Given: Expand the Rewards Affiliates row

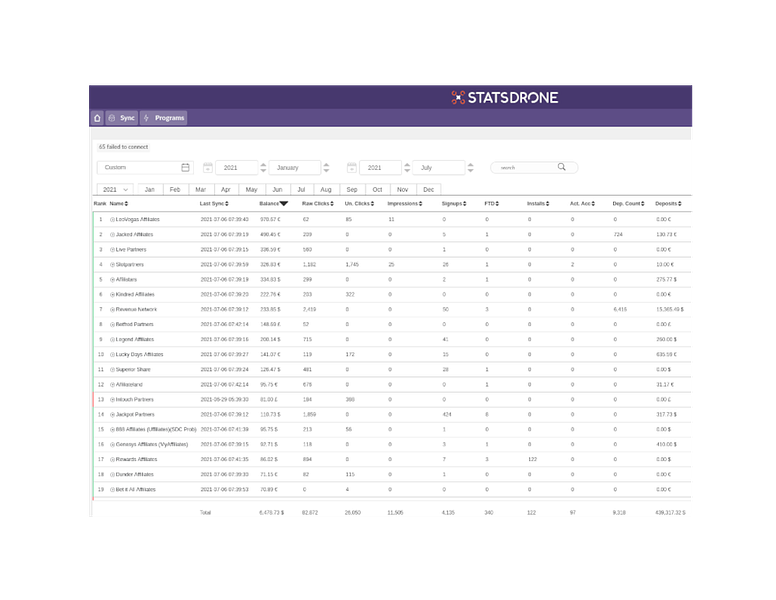Looking at the screenshot, I should click(x=112, y=459).
